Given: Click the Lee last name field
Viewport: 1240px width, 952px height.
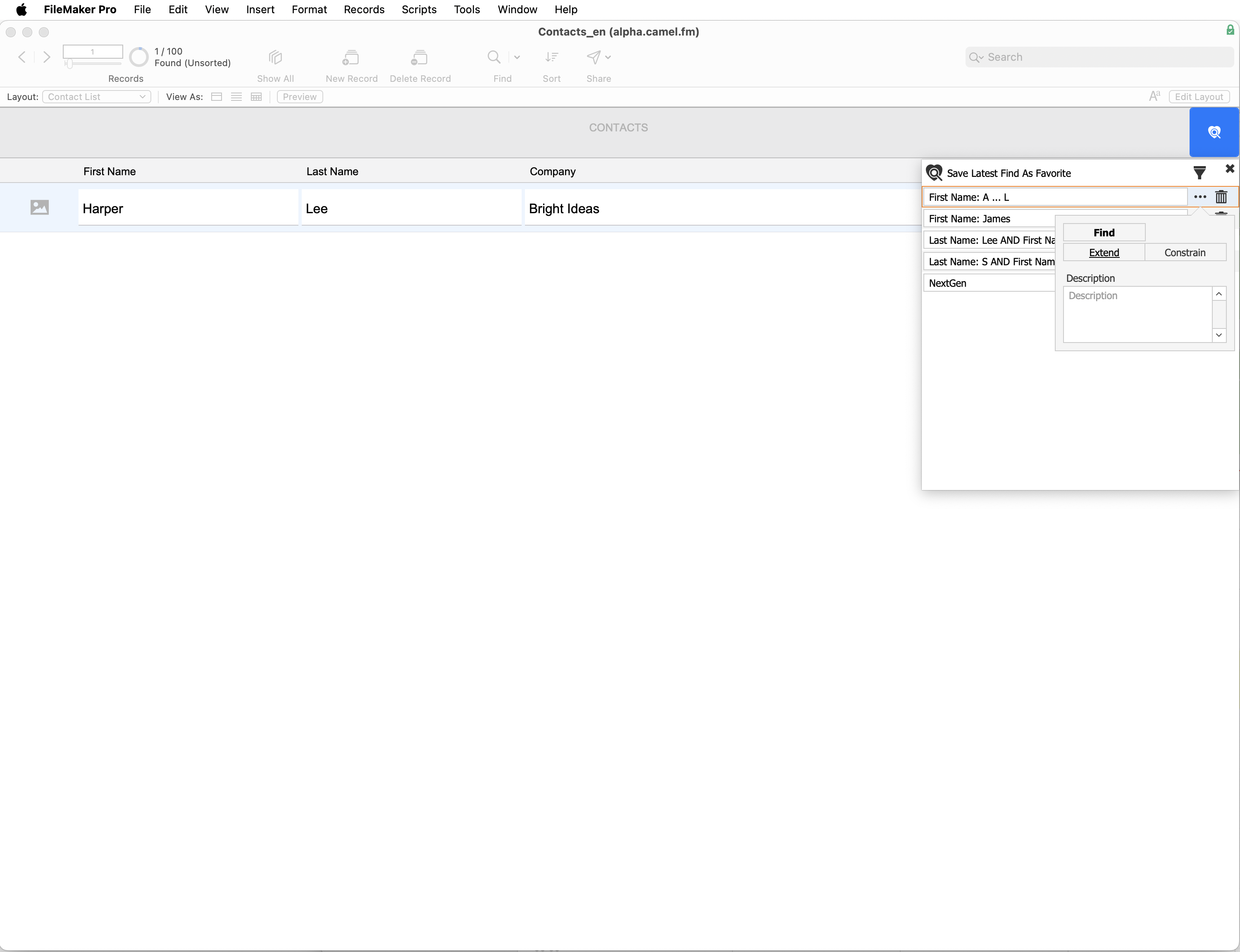Looking at the screenshot, I should (x=411, y=208).
